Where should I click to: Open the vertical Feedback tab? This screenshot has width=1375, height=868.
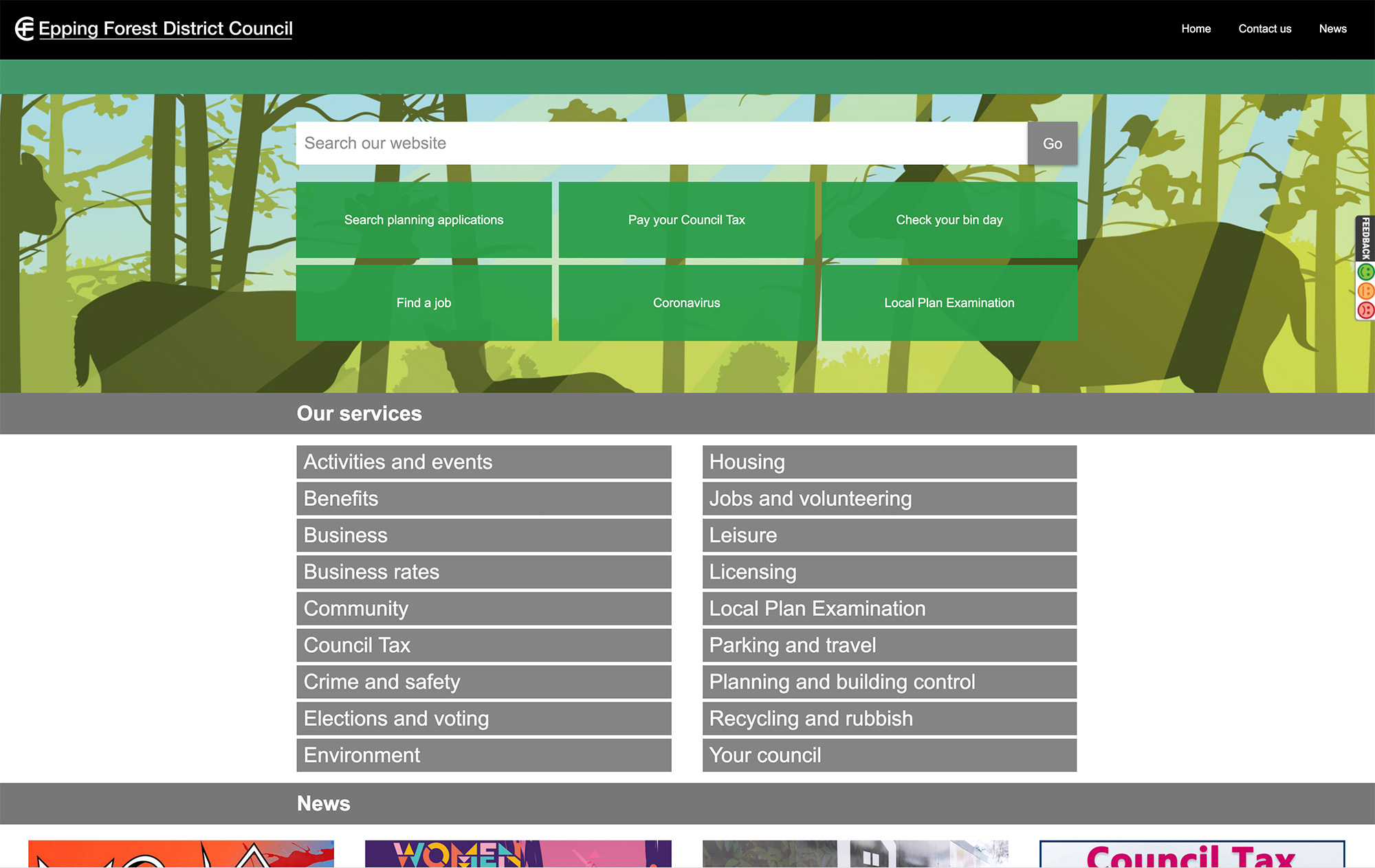click(1365, 238)
